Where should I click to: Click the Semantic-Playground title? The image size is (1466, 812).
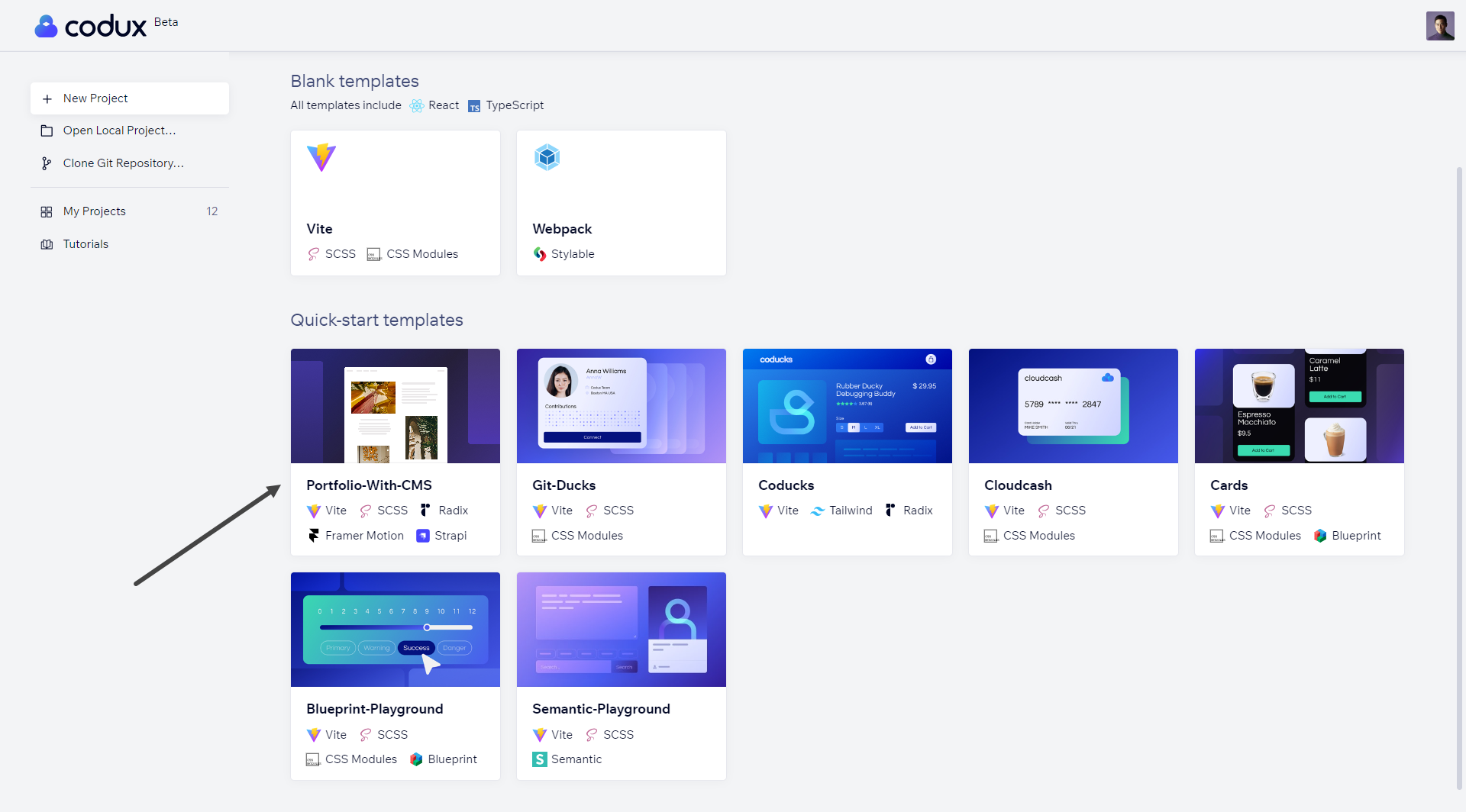tap(601, 709)
